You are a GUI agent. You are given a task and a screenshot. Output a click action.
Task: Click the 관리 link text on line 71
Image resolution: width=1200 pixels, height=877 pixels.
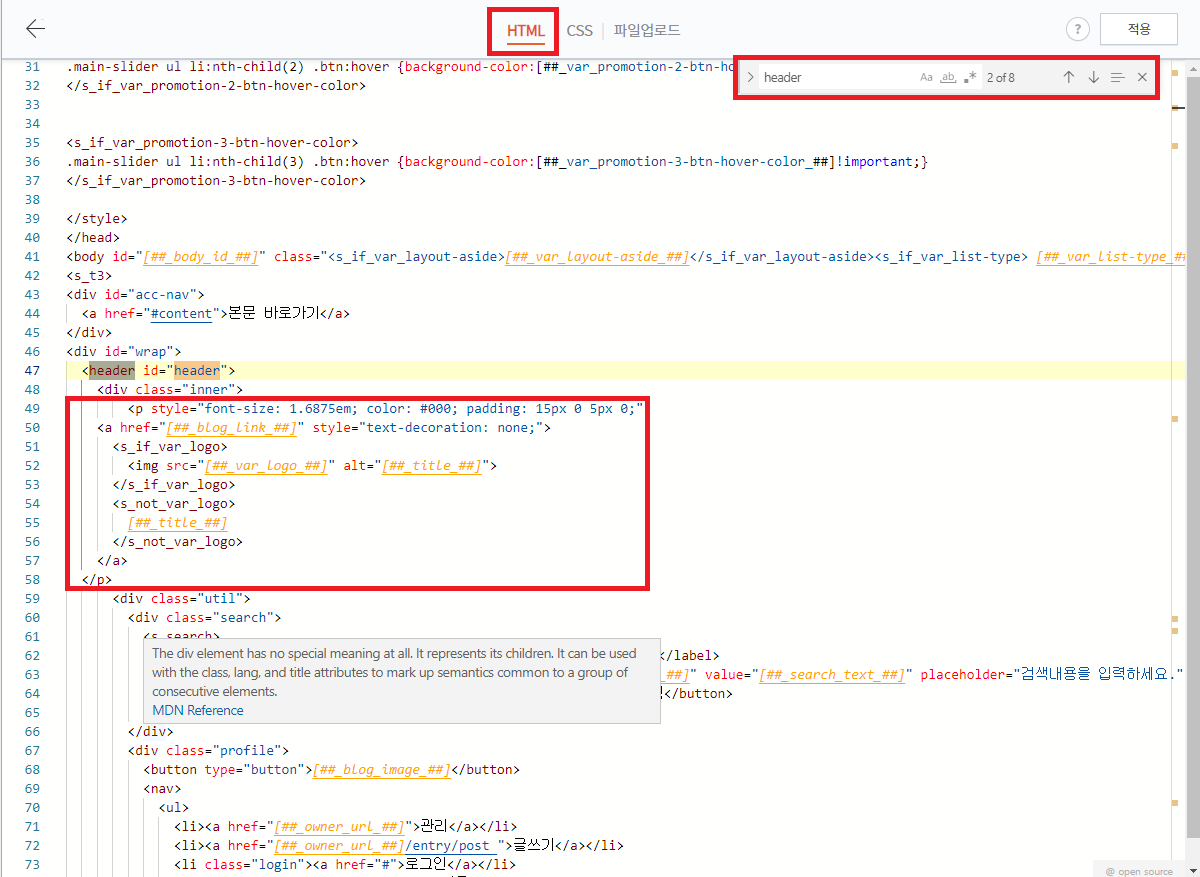coord(435,826)
